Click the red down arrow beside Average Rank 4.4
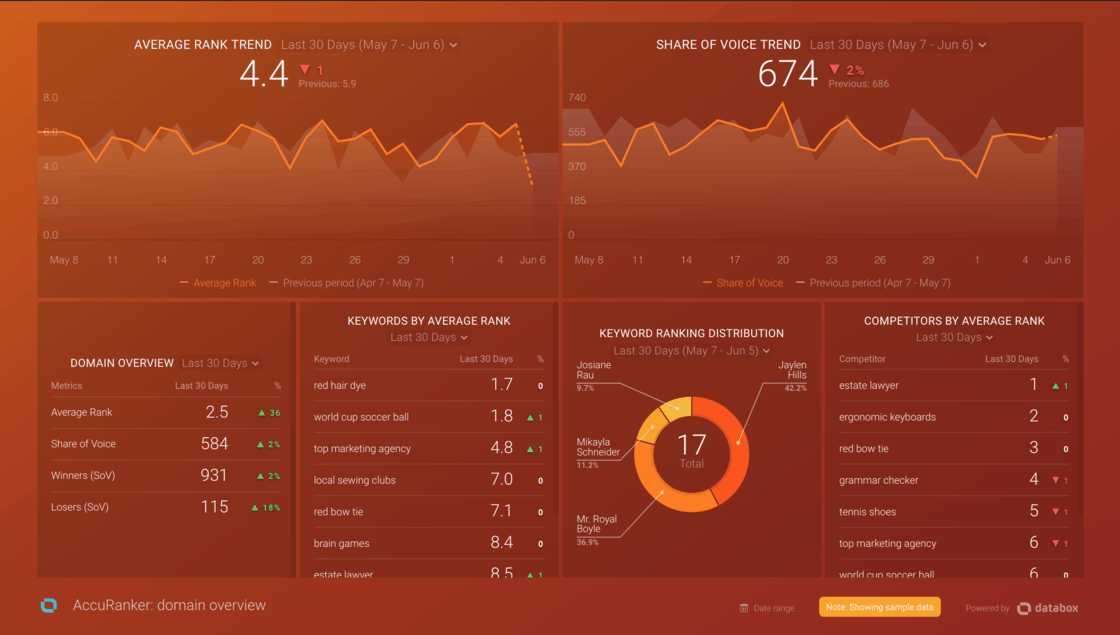The height and width of the screenshot is (635, 1120). tap(305, 70)
